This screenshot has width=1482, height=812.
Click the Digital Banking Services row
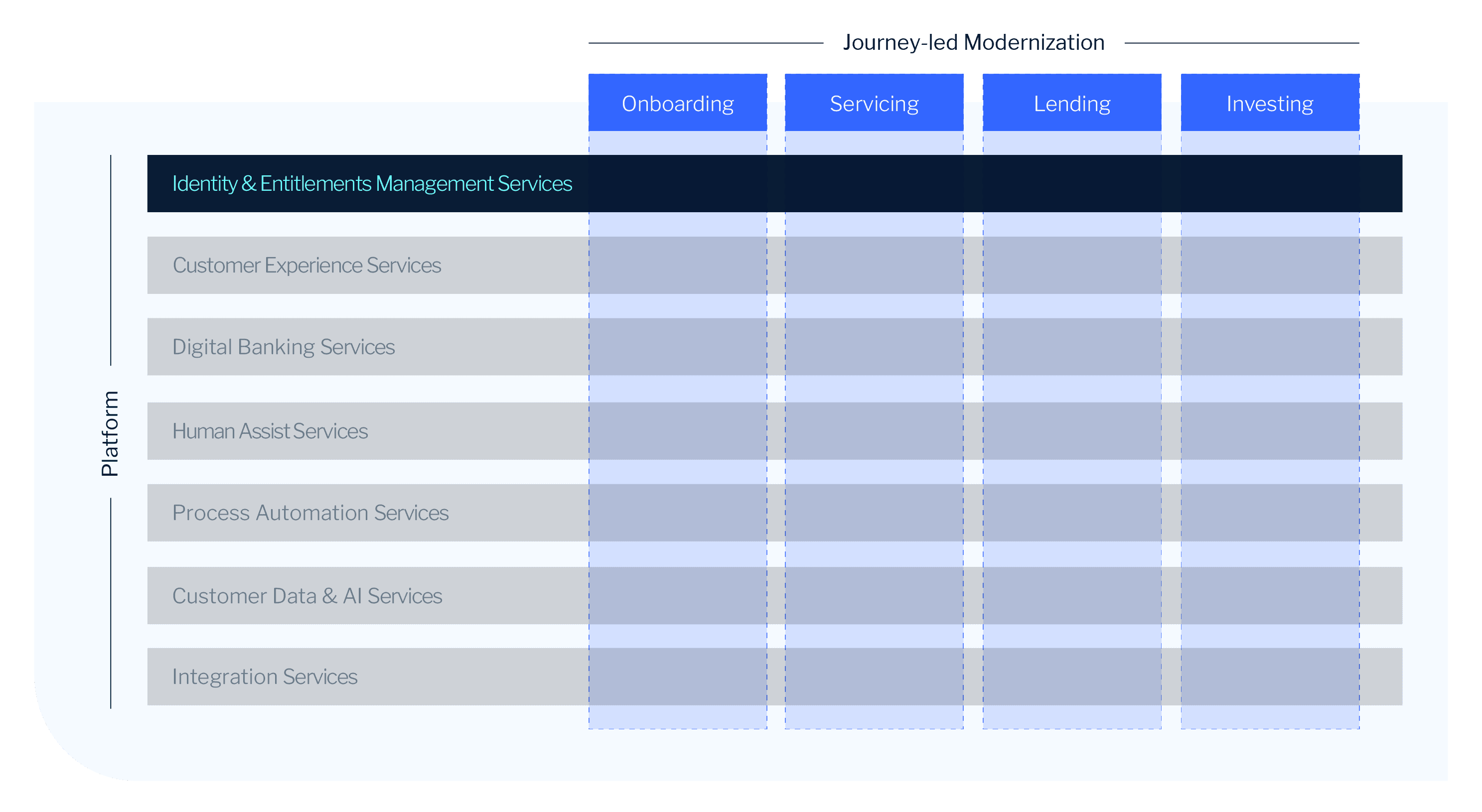(283, 347)
